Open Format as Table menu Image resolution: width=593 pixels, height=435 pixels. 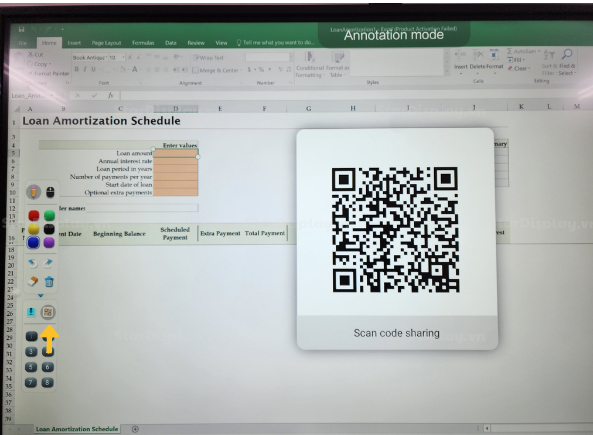[x=337, y=65]
